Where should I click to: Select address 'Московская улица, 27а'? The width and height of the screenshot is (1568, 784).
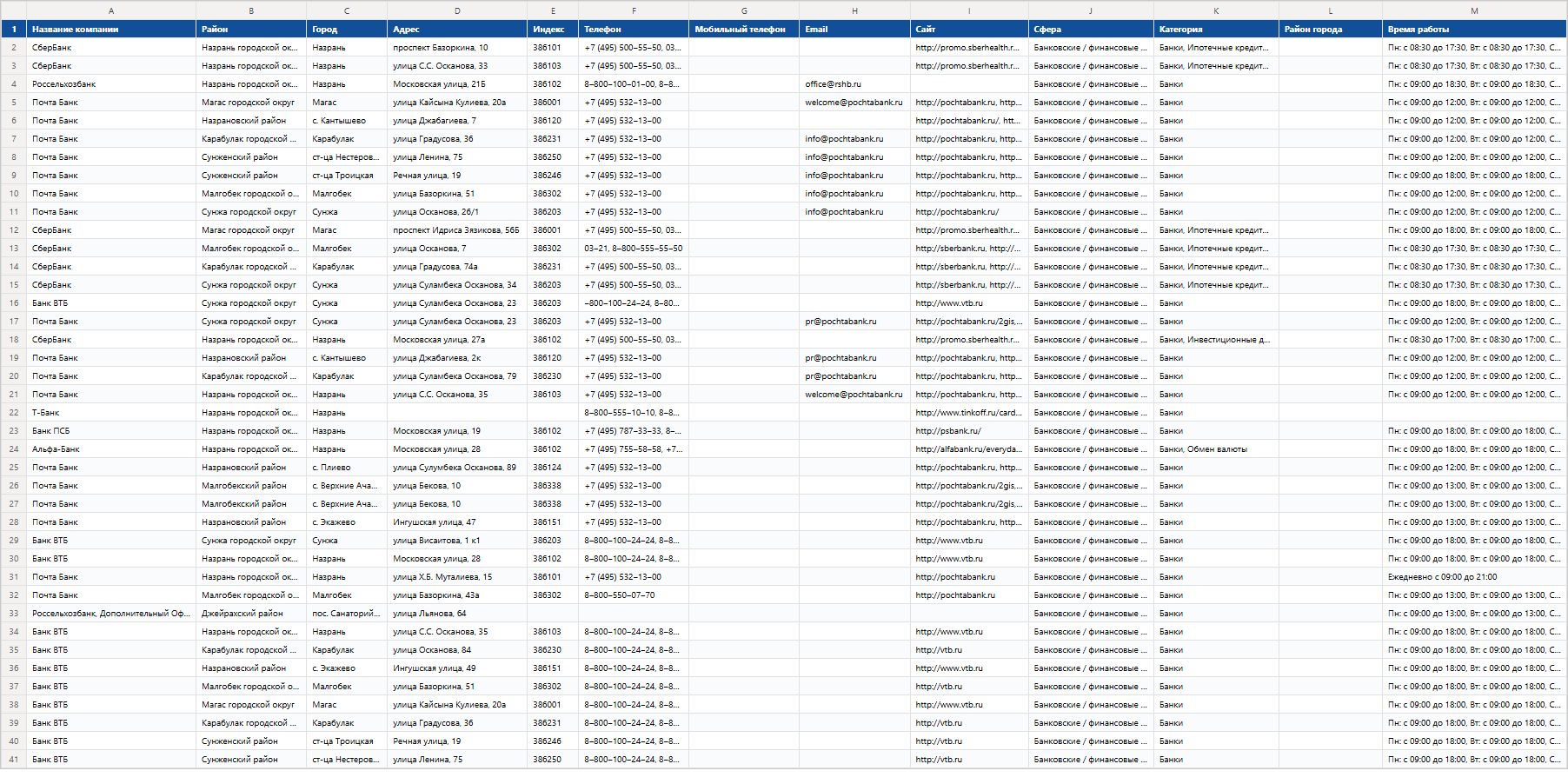457,340
